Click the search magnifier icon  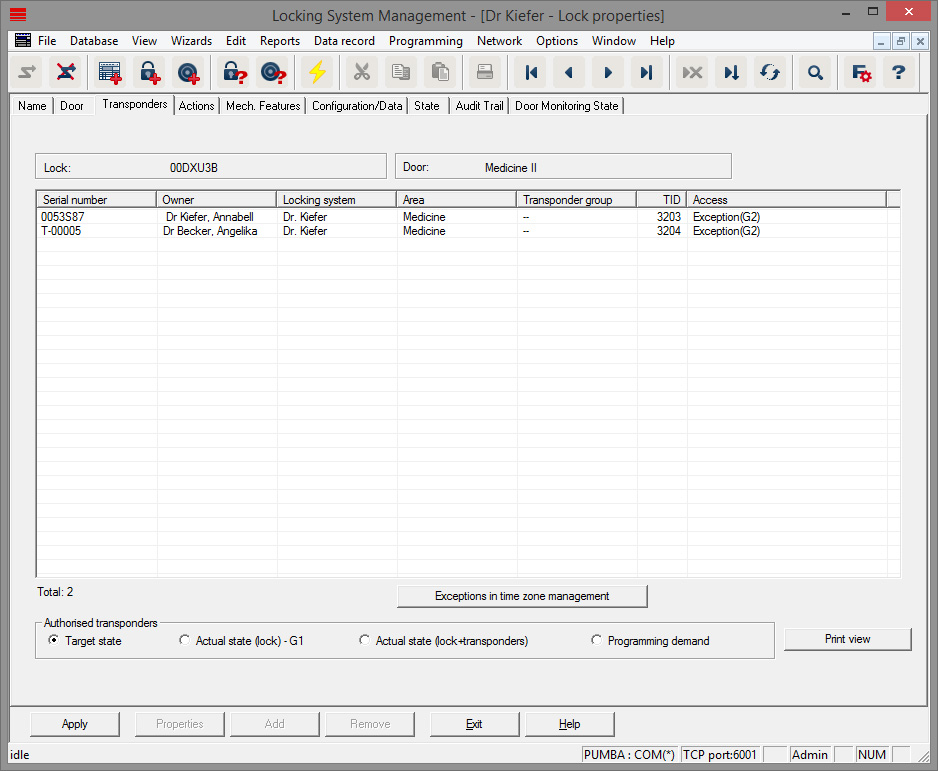tap(816, 72)
